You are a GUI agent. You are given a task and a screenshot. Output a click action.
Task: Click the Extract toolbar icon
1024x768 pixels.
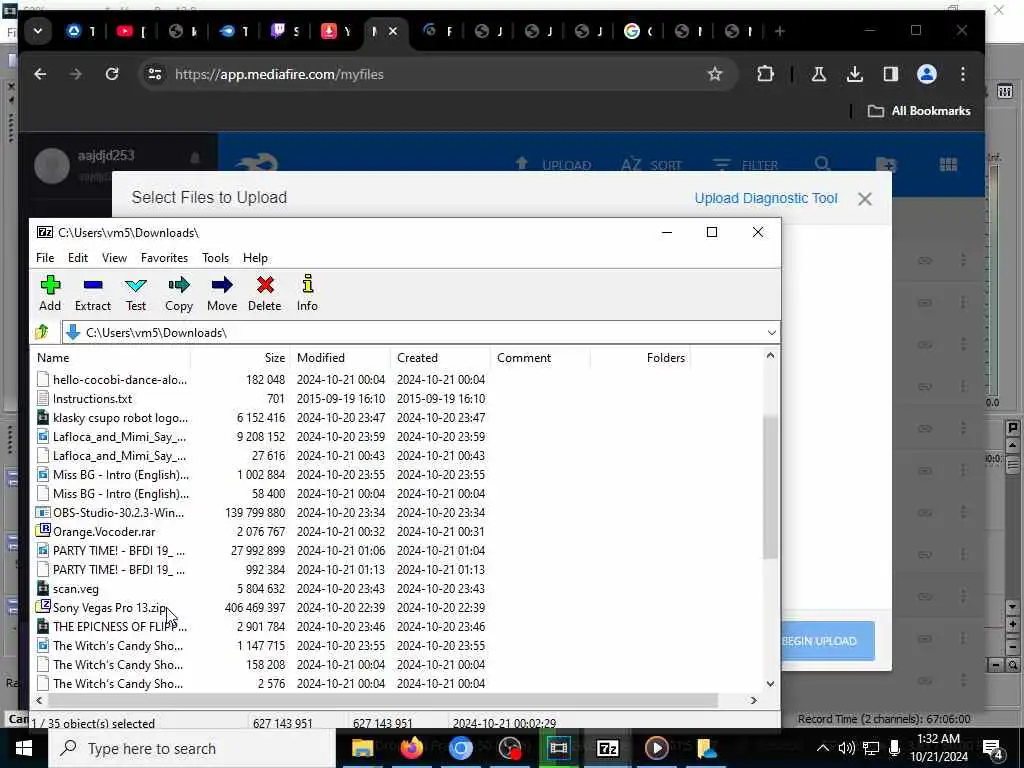point(93,293)
